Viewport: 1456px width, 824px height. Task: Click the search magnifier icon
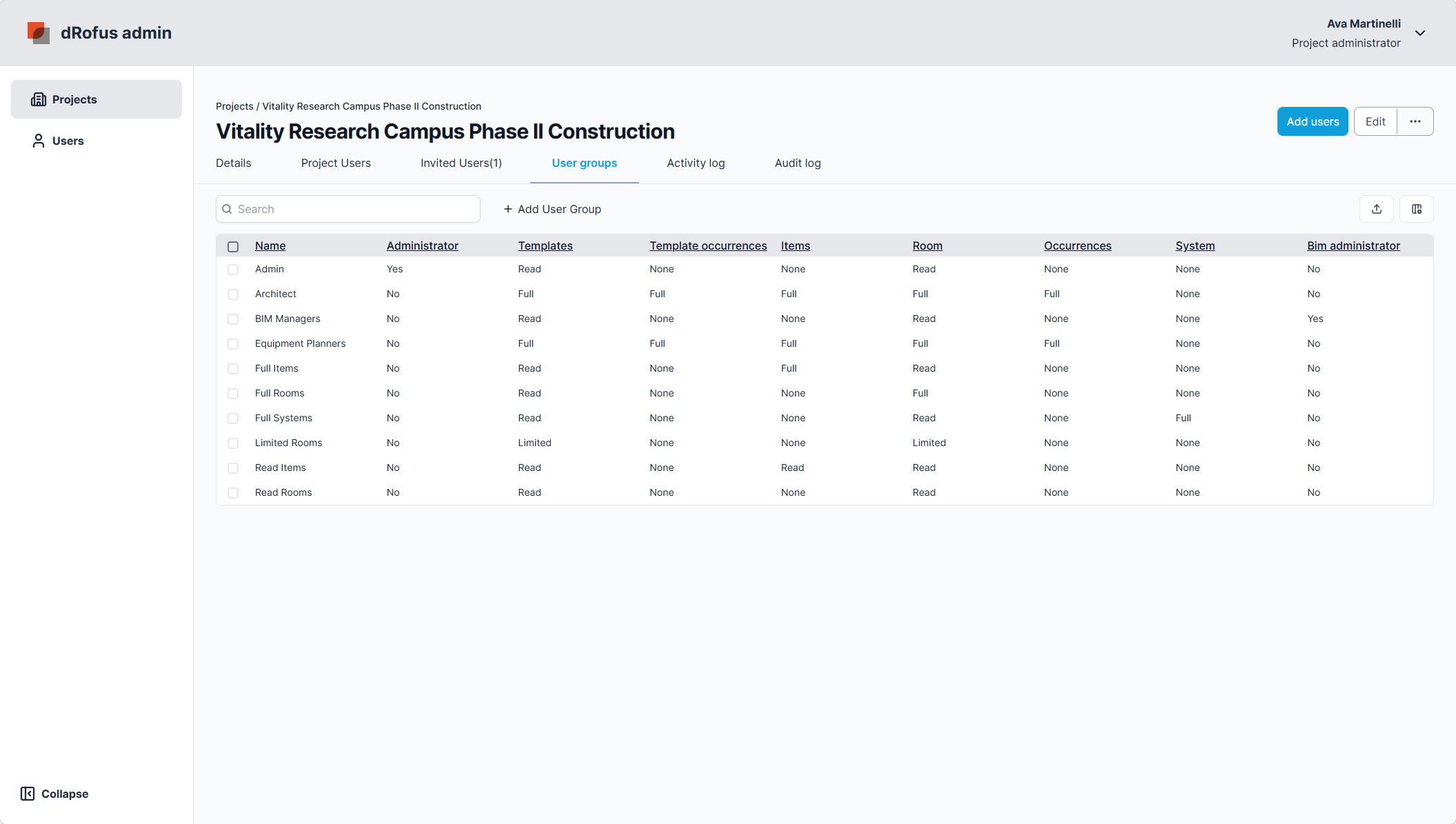227,209
